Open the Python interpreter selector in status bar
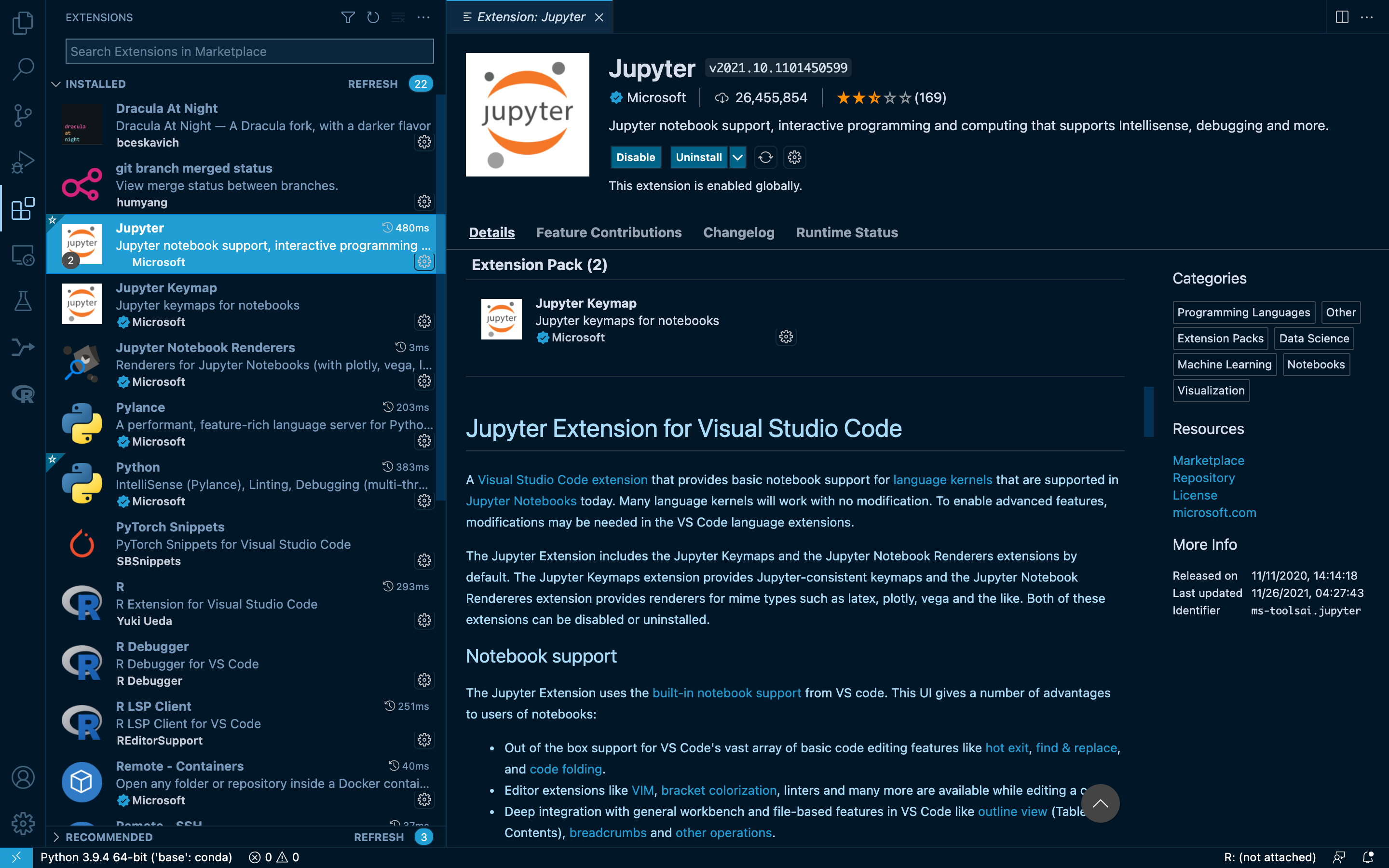The height and width of the screenshot is (868, 1389). (x=136, y=857)
